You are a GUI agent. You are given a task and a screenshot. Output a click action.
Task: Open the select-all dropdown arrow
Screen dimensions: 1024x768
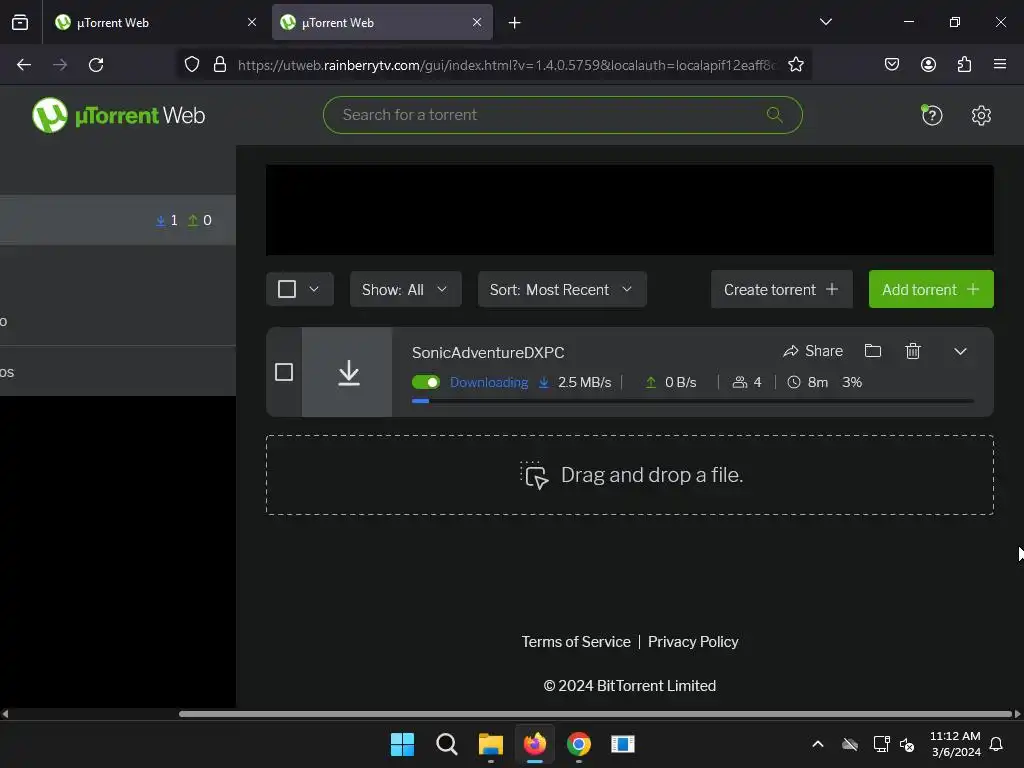[x=314, y=289]
